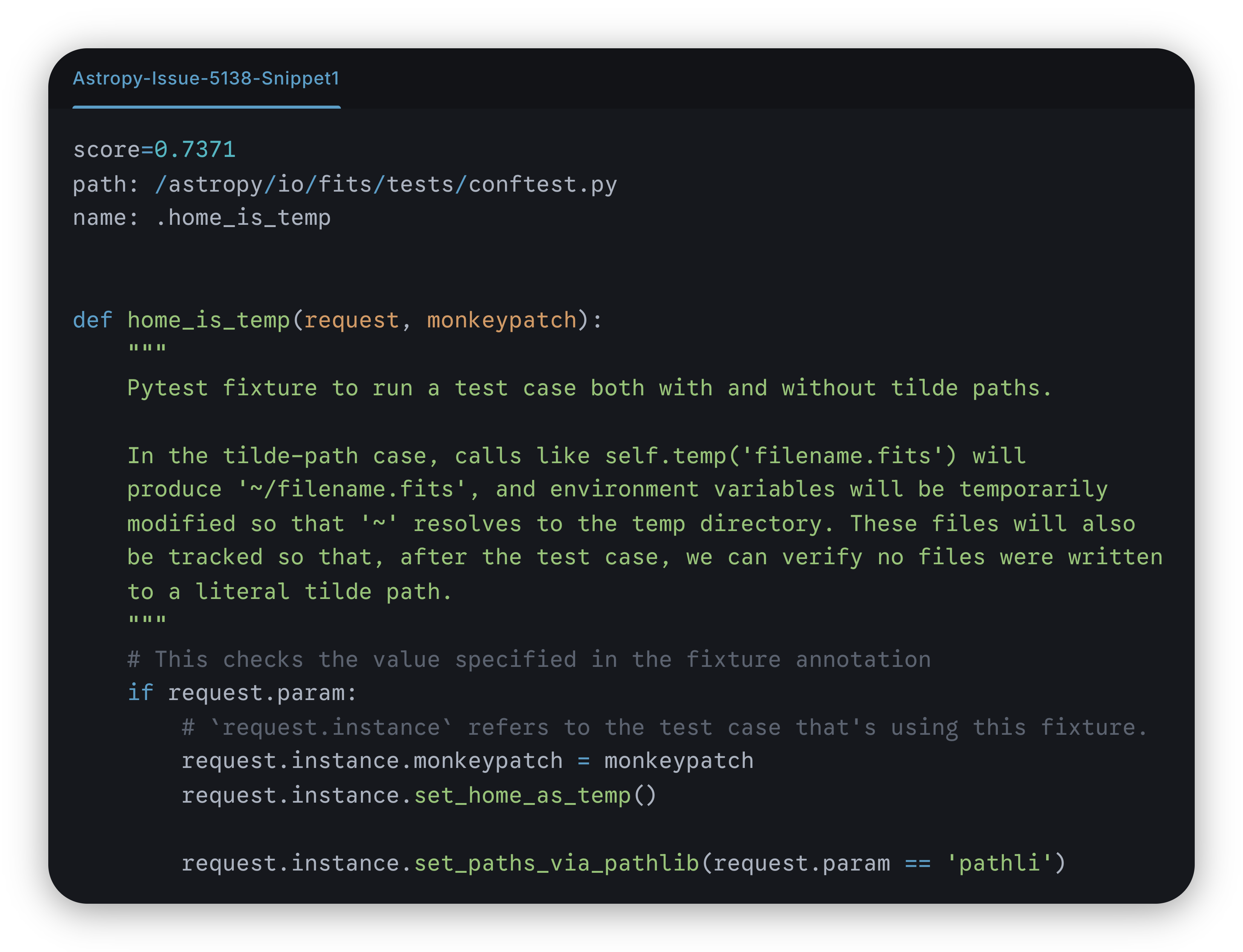Click the 'Pytest fixture to run' docstring line
Screen dimensions: 1243x952
(589, 388)
